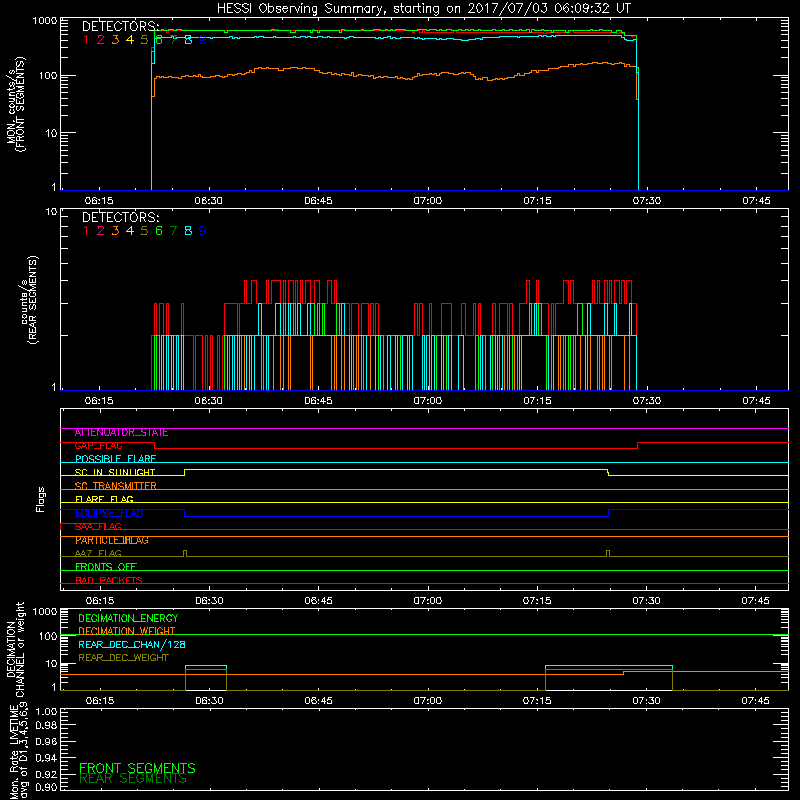Click 'DETECTORS:' legend heading in front segments panel
The image size is (800, 800).
(121, 27)
